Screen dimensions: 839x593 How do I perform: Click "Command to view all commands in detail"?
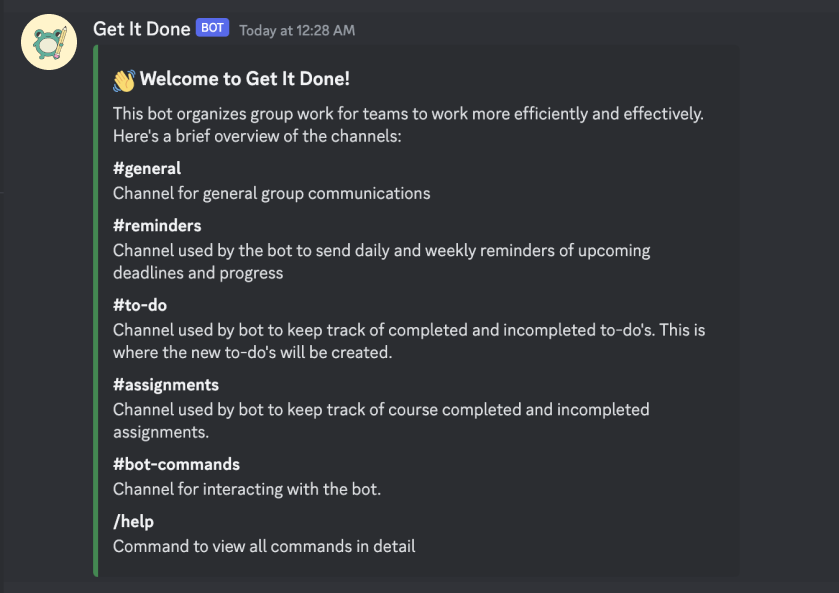[x=264, y=546]
